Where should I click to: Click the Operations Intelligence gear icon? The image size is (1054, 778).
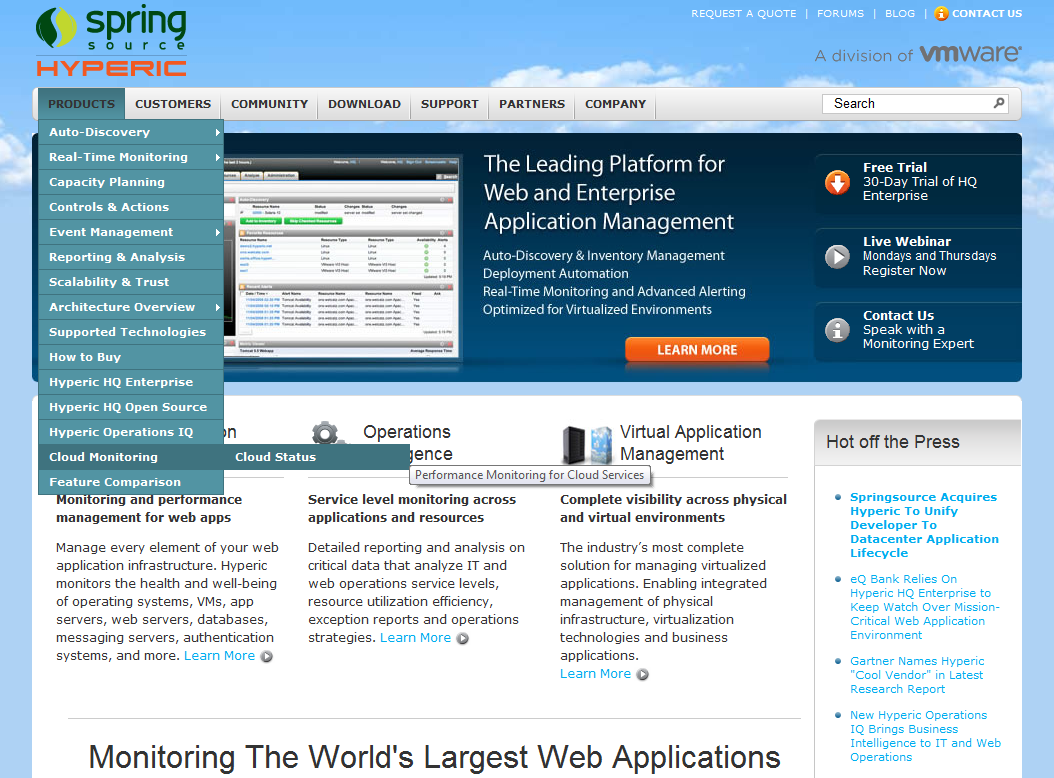tap(327, 433)
